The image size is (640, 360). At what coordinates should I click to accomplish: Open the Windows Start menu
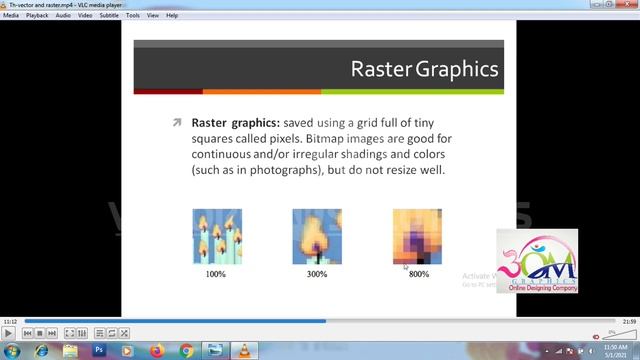coord(12,351)
